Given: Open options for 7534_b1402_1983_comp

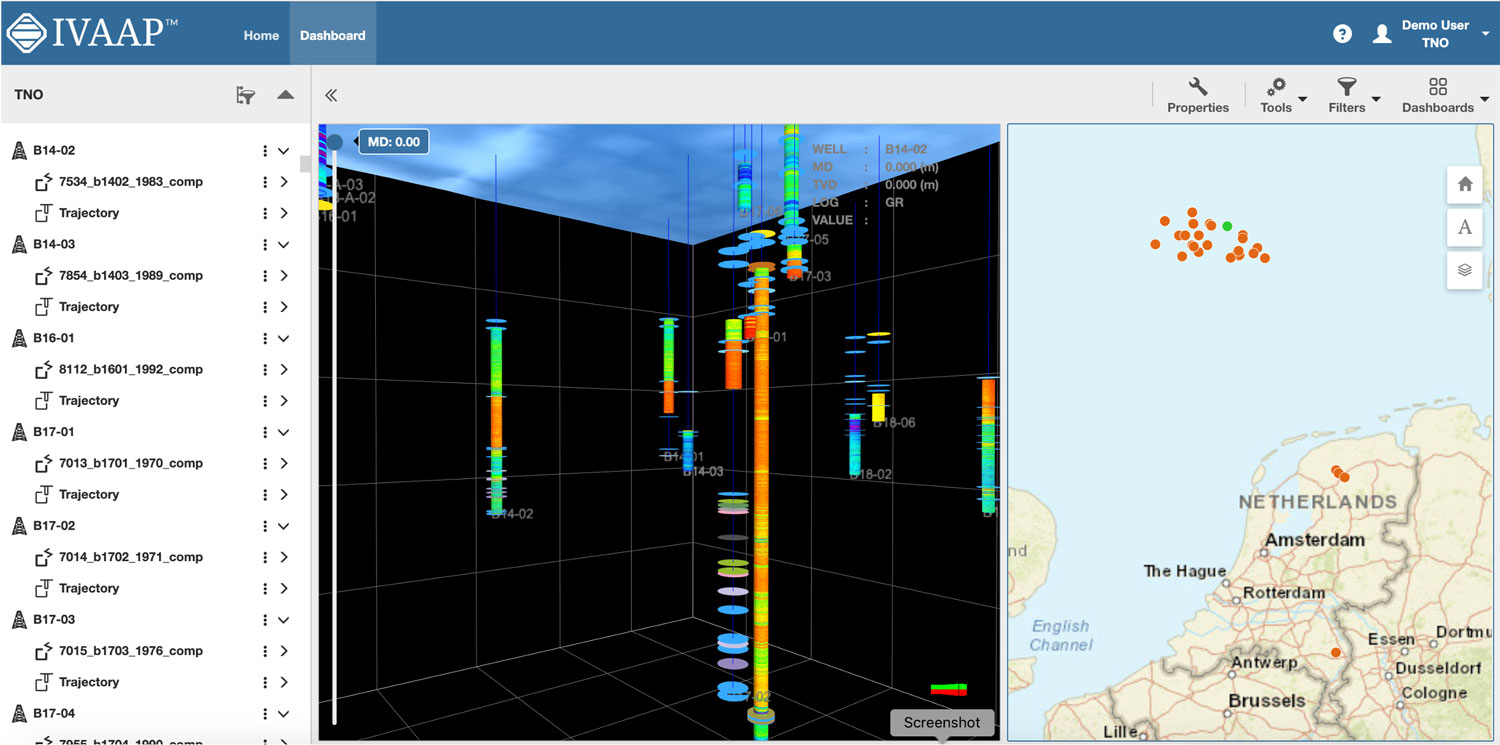Looking at the screenshot, I should coord(265,182).
